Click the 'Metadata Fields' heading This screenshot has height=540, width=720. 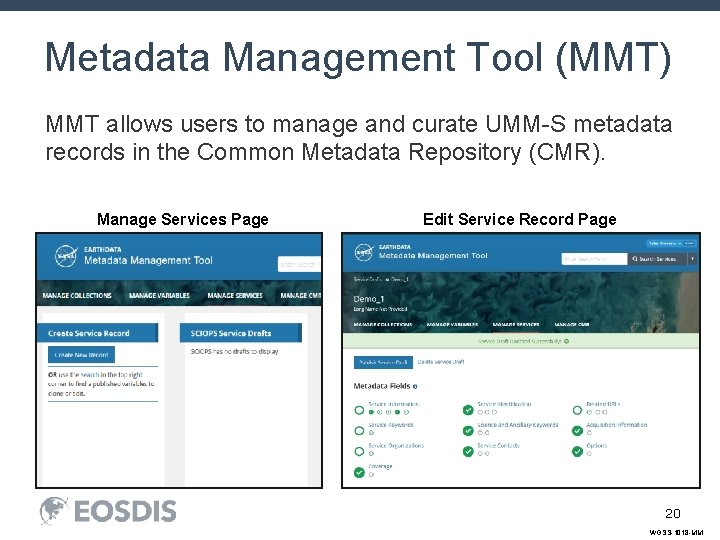[x=382, y=386]
